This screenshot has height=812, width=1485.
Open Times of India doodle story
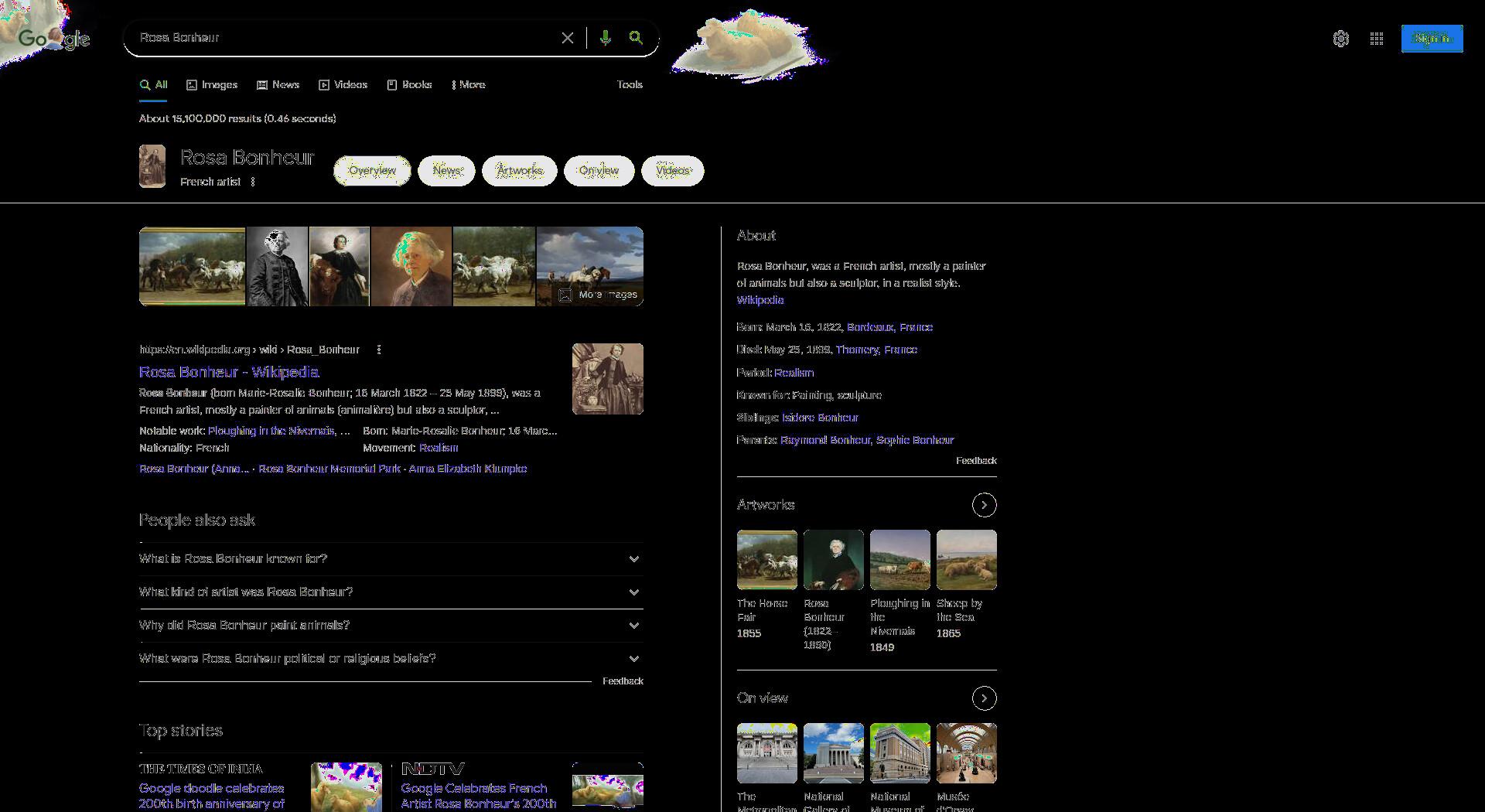point(212,796)
